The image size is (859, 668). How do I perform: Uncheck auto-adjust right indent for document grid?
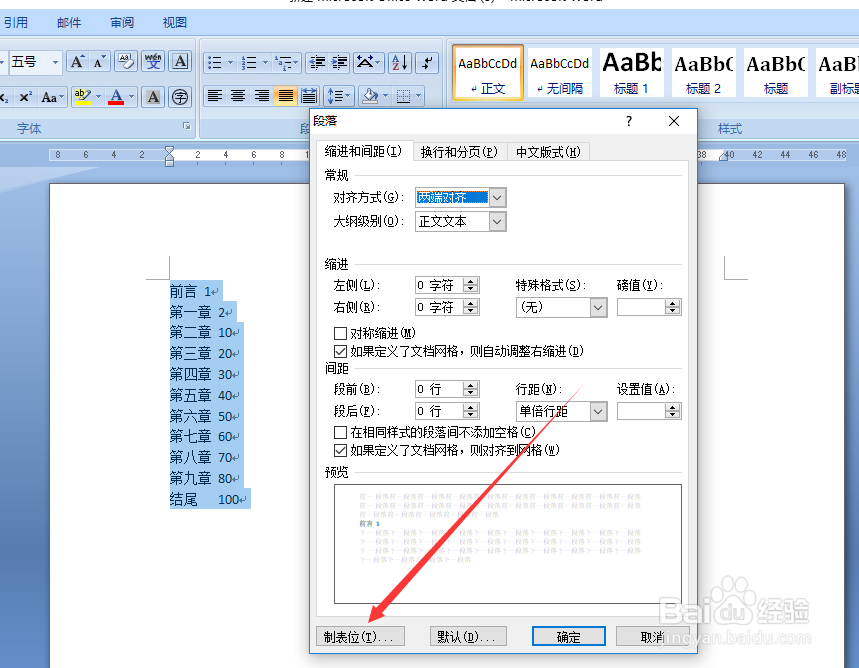pos(340,351)
